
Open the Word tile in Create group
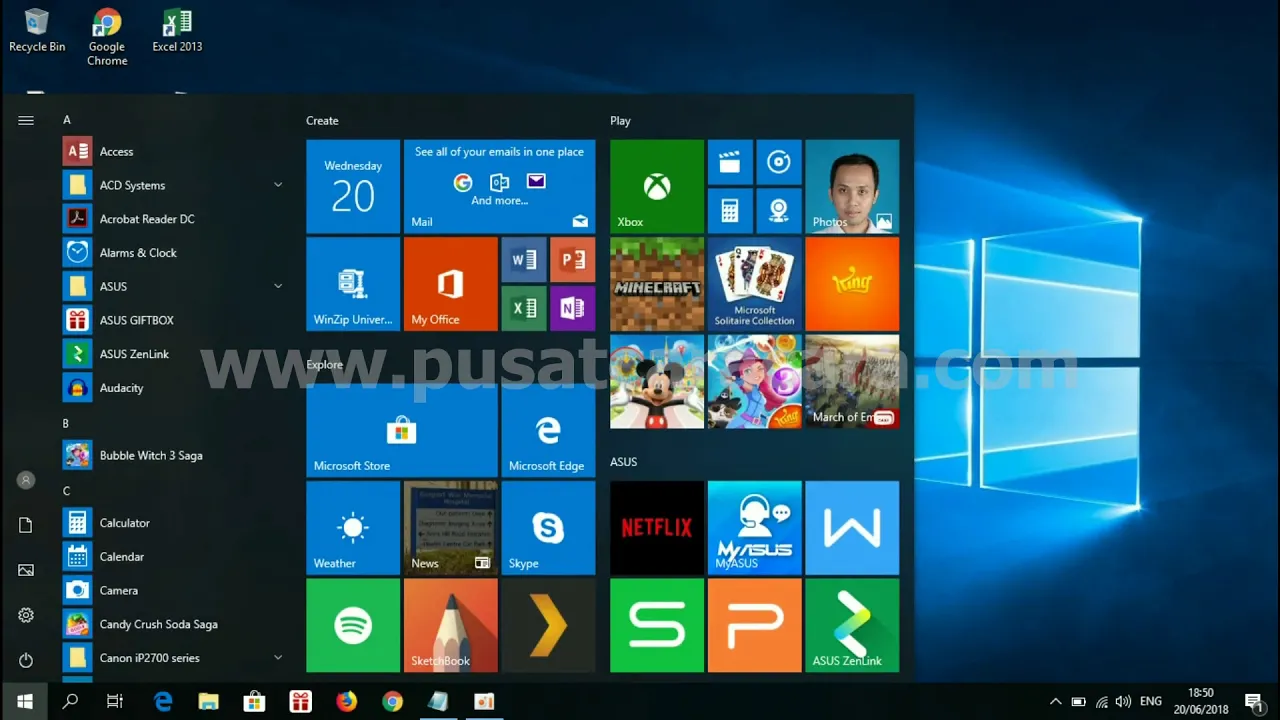click(524, 260)
